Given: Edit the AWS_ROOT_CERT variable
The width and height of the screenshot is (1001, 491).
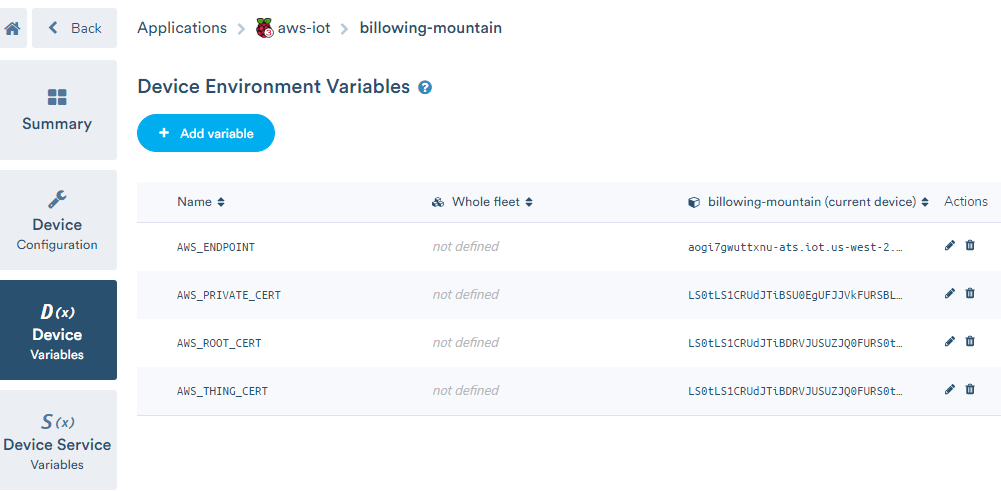Looking at the screenshot, I should (x=950, y=342).
